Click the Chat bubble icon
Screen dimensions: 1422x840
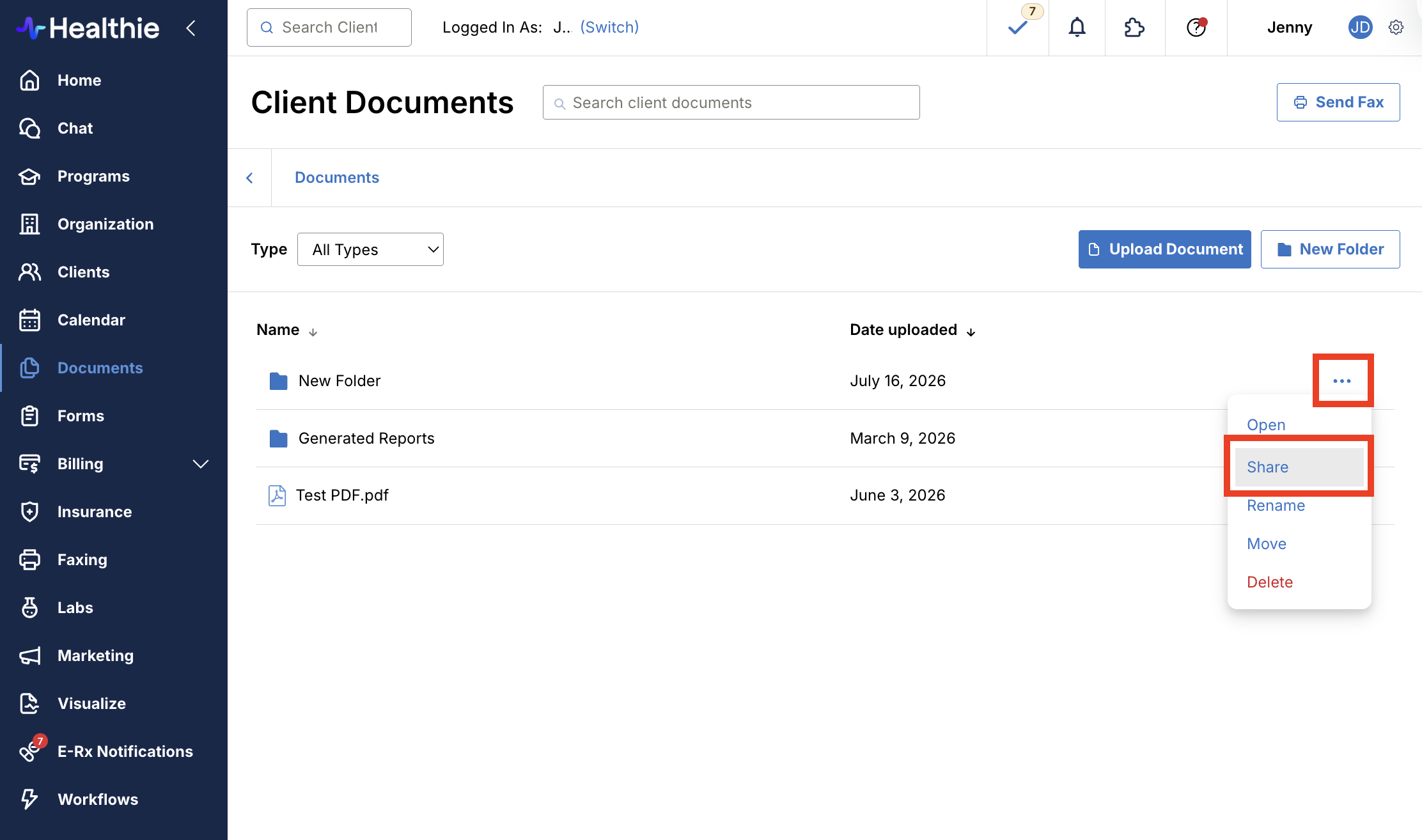tap(29, 128)
